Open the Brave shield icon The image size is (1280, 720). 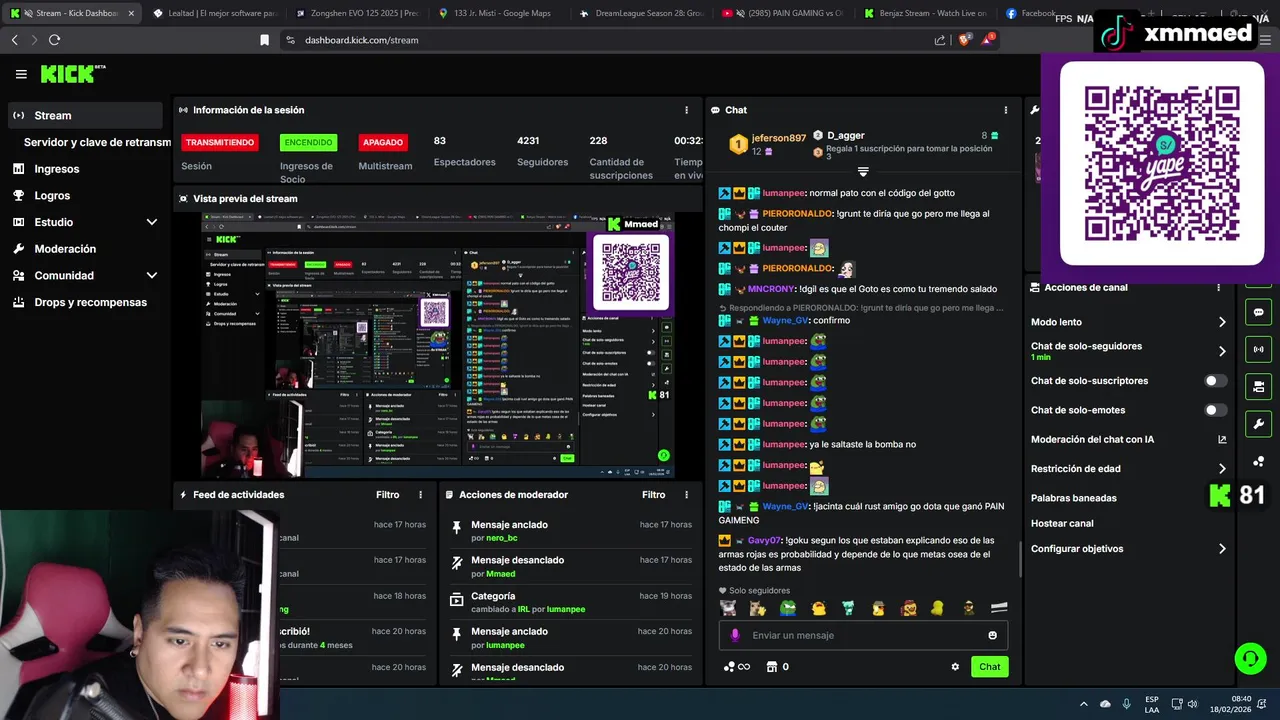pos(964,40)
